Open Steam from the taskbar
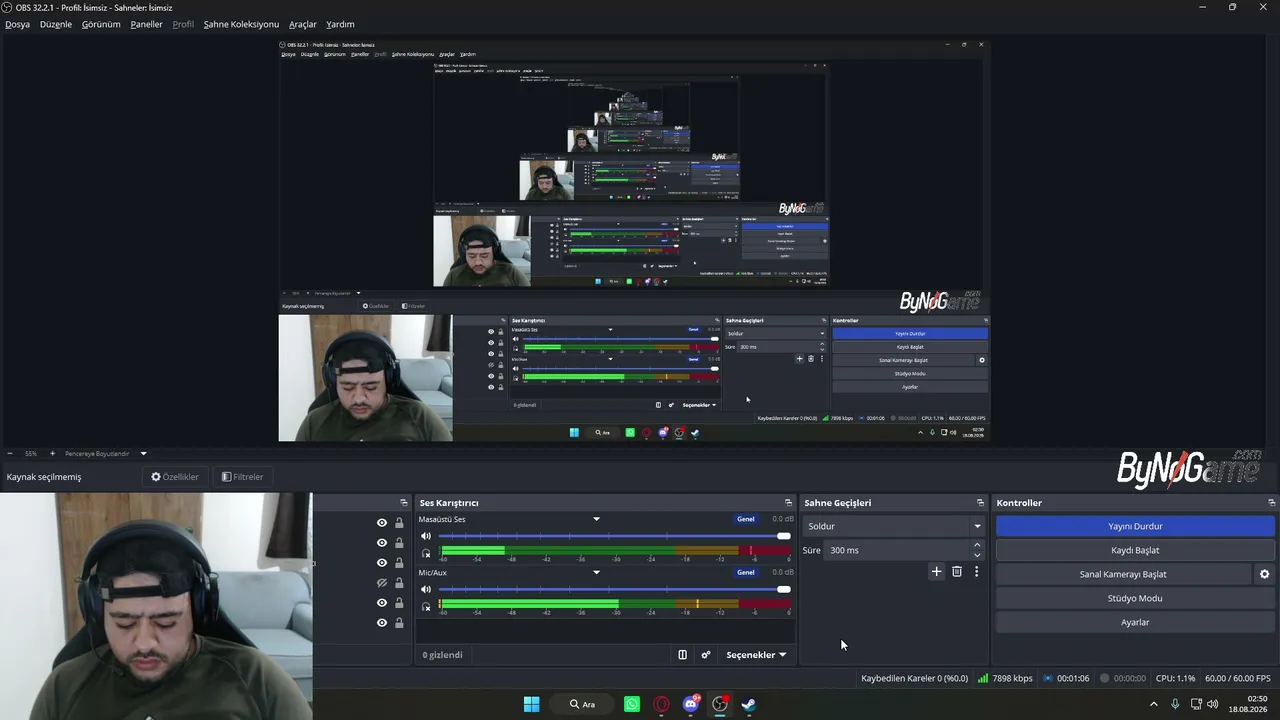 tap(748, 704)
